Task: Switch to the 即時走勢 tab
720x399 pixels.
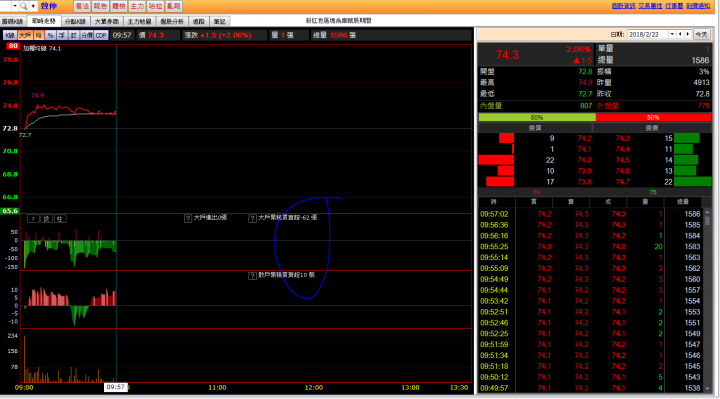Action: [x=44, y=21]
